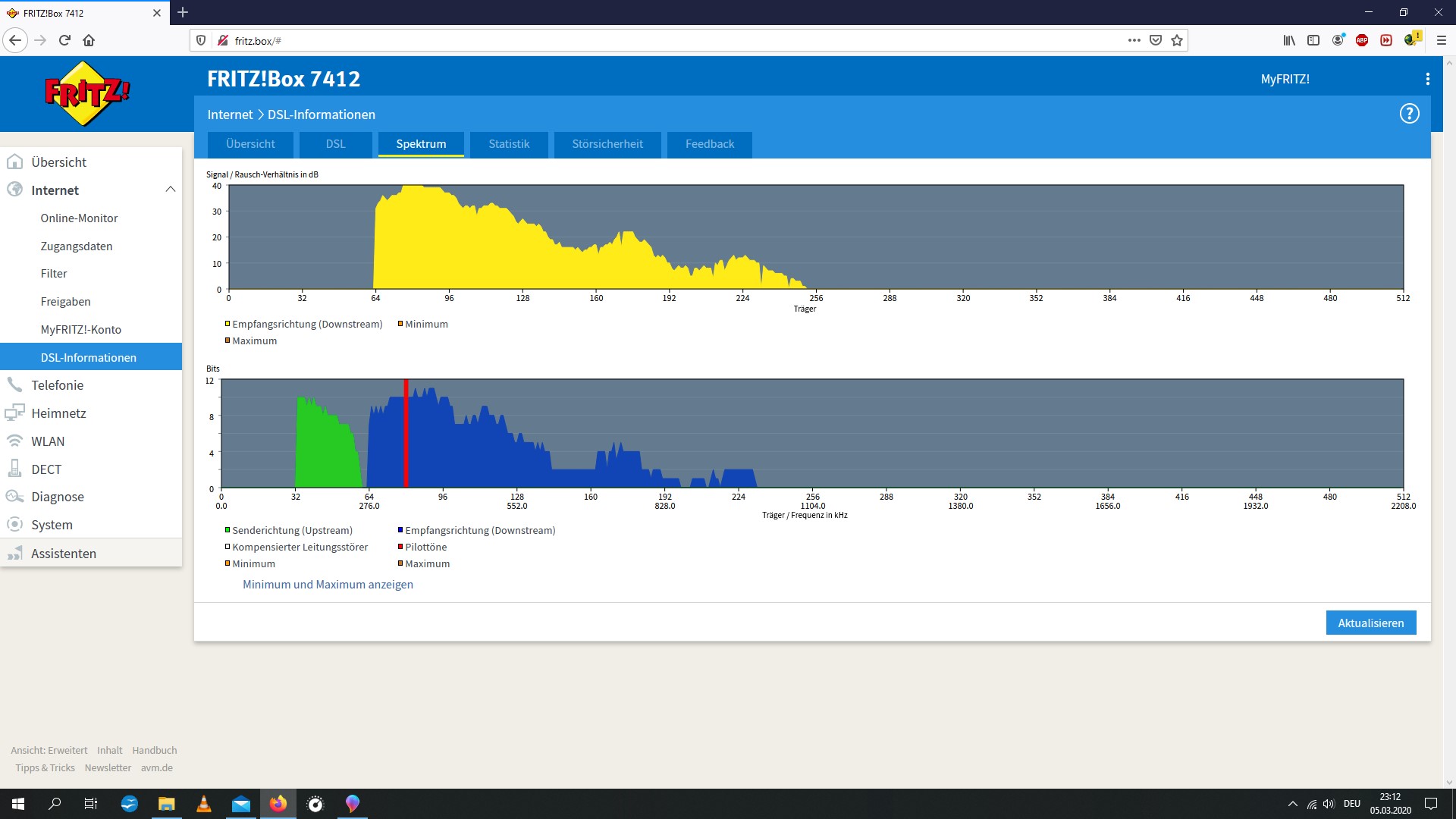Click the DECT sidebar icon
1456x819 pixels.
(16, 468)
